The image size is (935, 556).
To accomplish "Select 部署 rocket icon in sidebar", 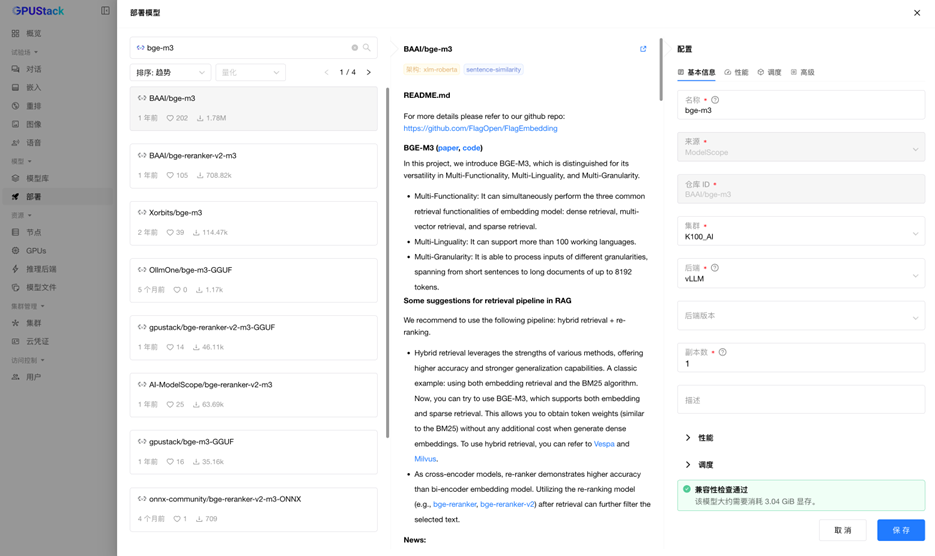I will pyautogui.click(x=16, y=196).
